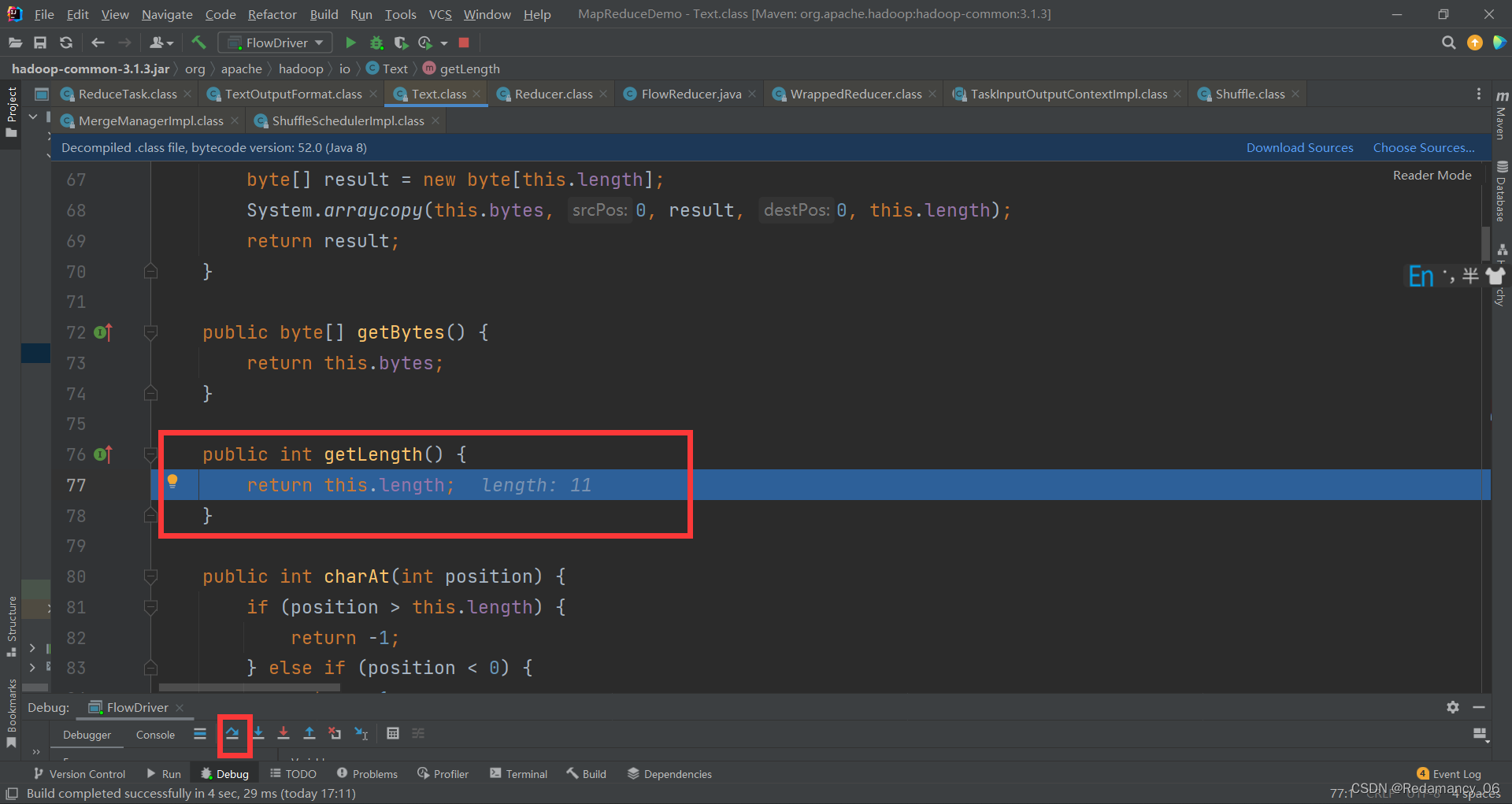
Task: Open the dropdown arrow next to the Profile icon
Action: pyautogui.click(x=444, y=43)
